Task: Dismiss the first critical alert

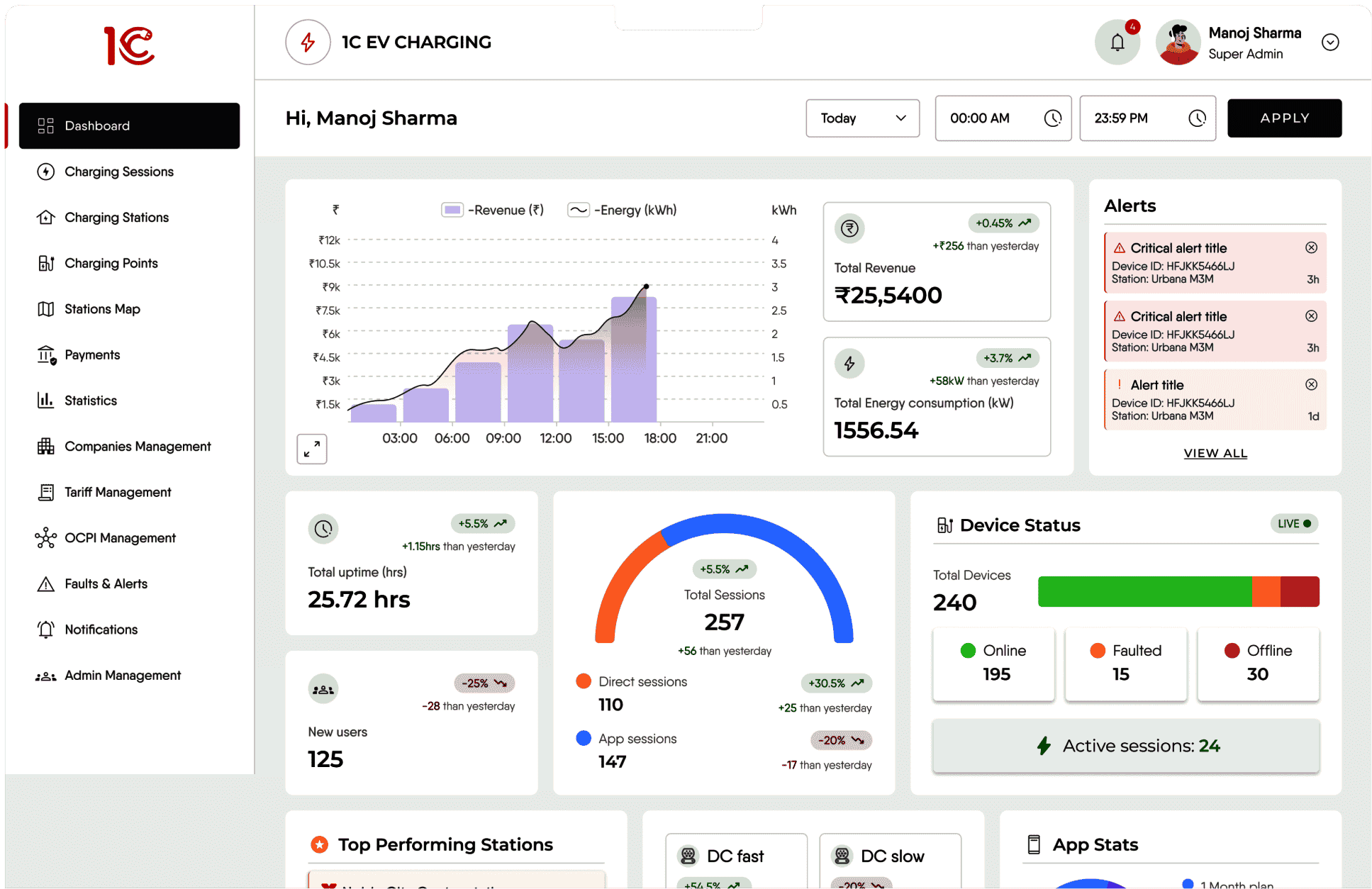Action: tap(1311, 247)
